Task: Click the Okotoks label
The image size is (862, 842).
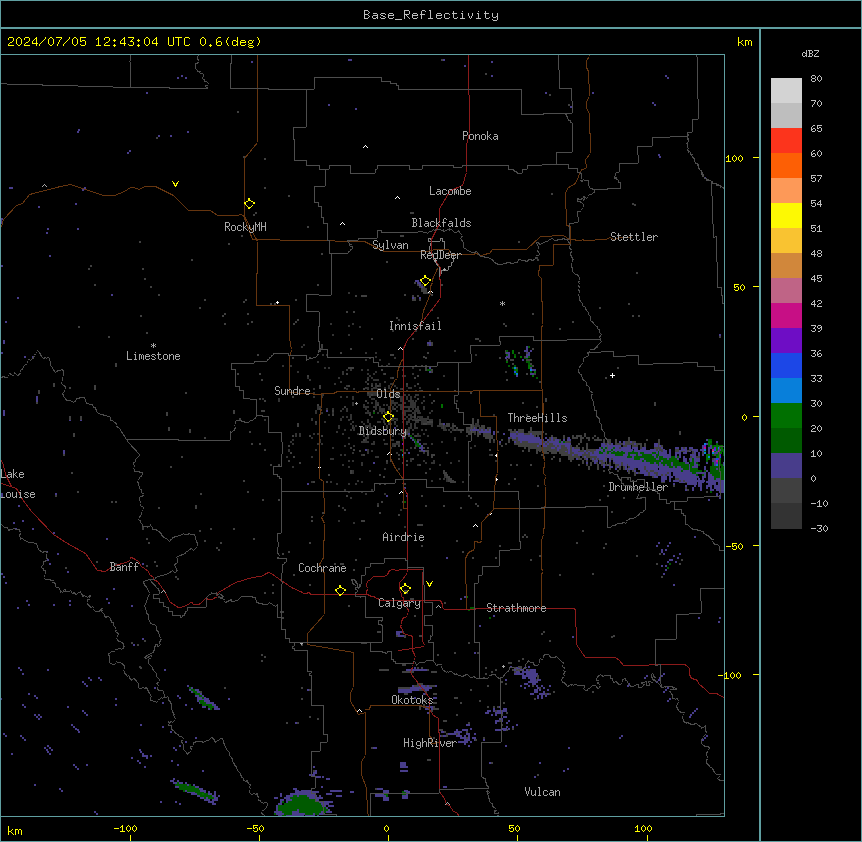Action: coord(412,700)
